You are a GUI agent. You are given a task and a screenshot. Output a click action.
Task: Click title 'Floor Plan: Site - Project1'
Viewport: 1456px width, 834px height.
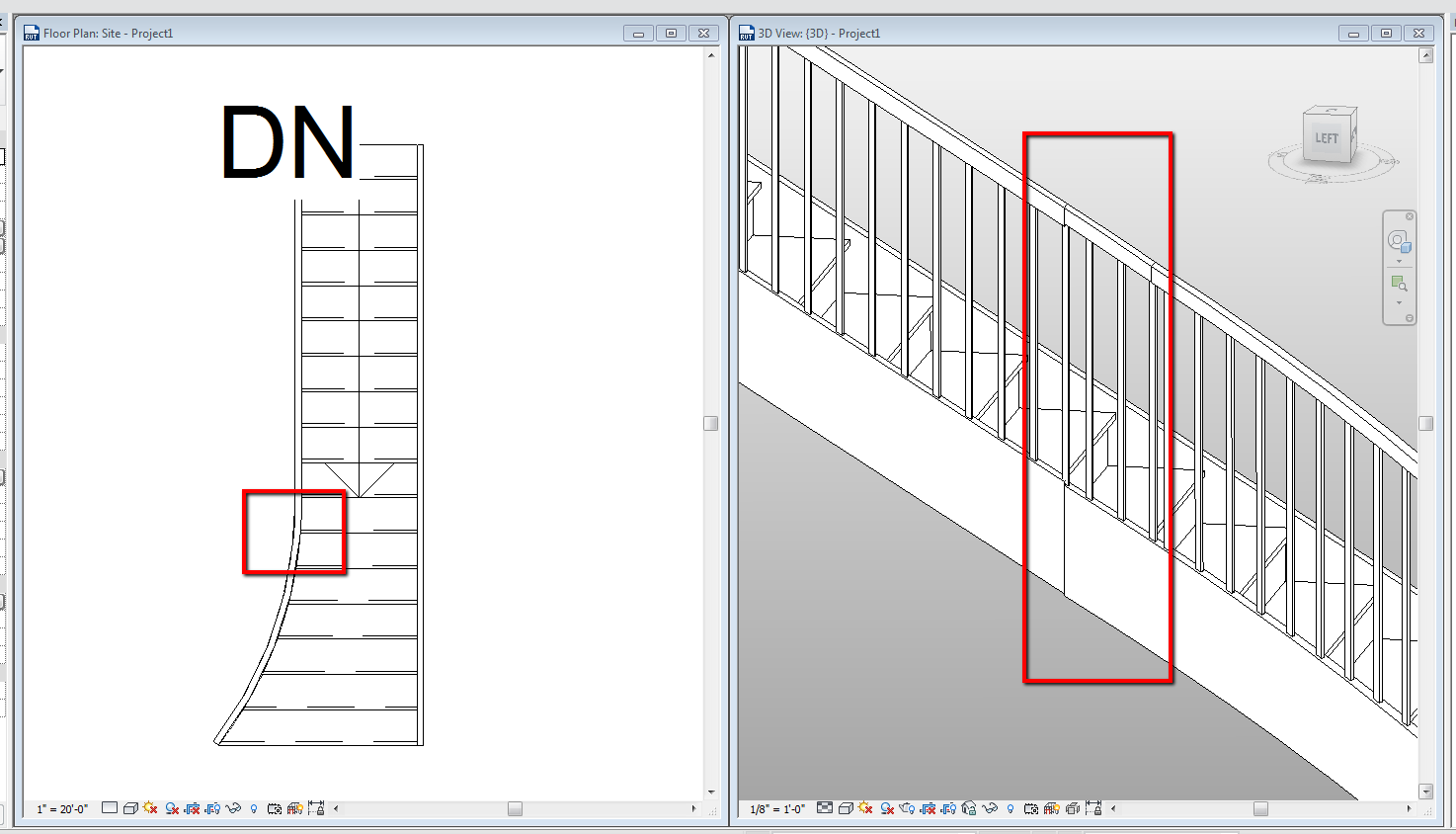pyautogui.click(x=109, y=34)
